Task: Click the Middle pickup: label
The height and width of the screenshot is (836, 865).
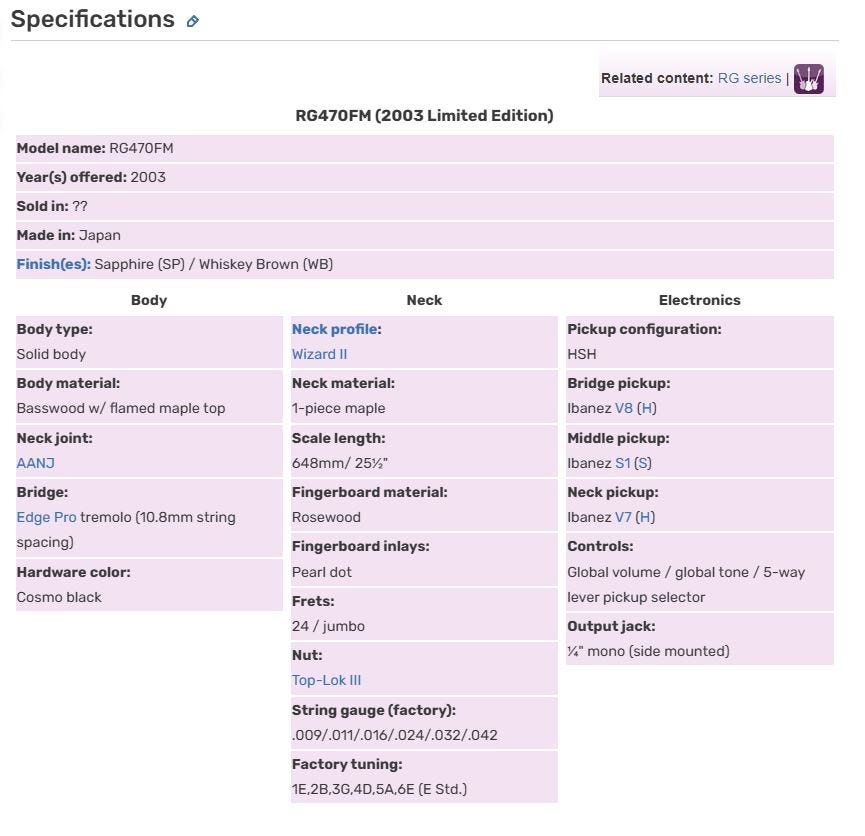Action: click(x=618, y=438)
